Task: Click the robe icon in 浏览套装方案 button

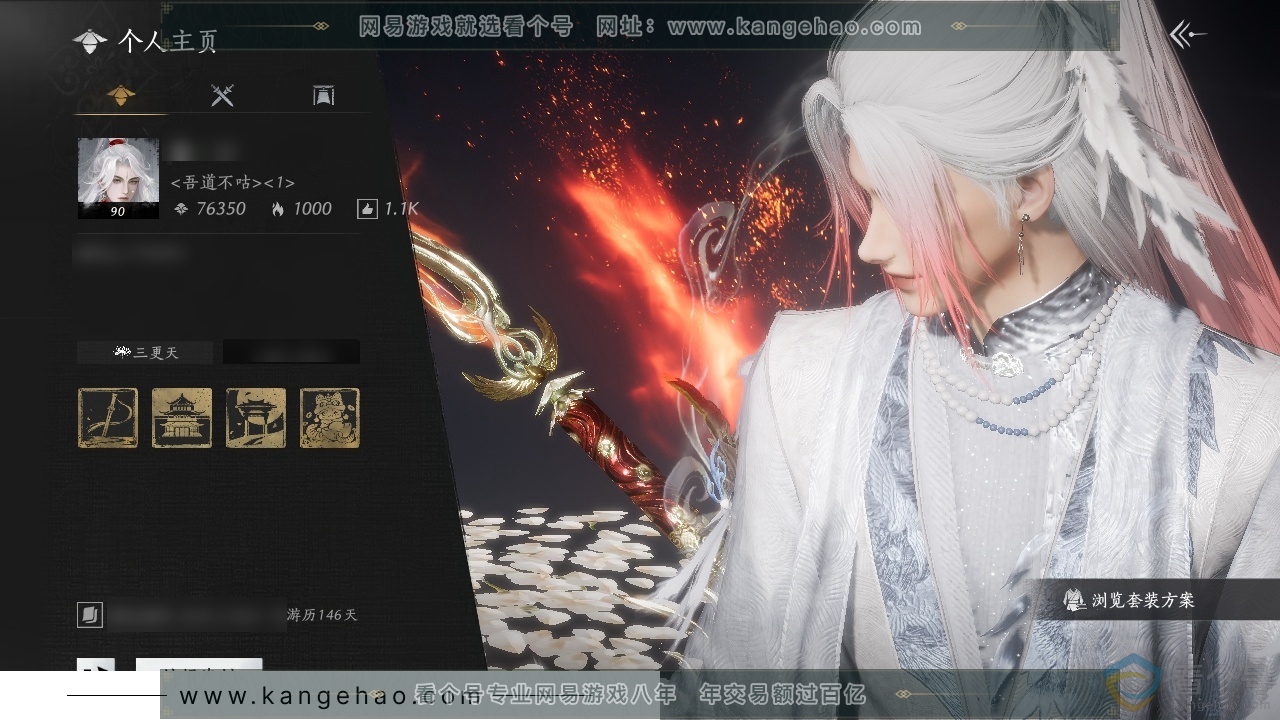Action: tap(1075, 600)
